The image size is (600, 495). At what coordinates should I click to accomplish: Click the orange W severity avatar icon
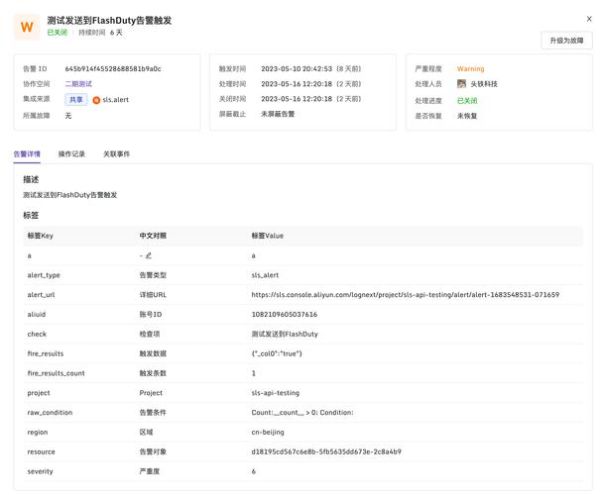coord(27,27)
